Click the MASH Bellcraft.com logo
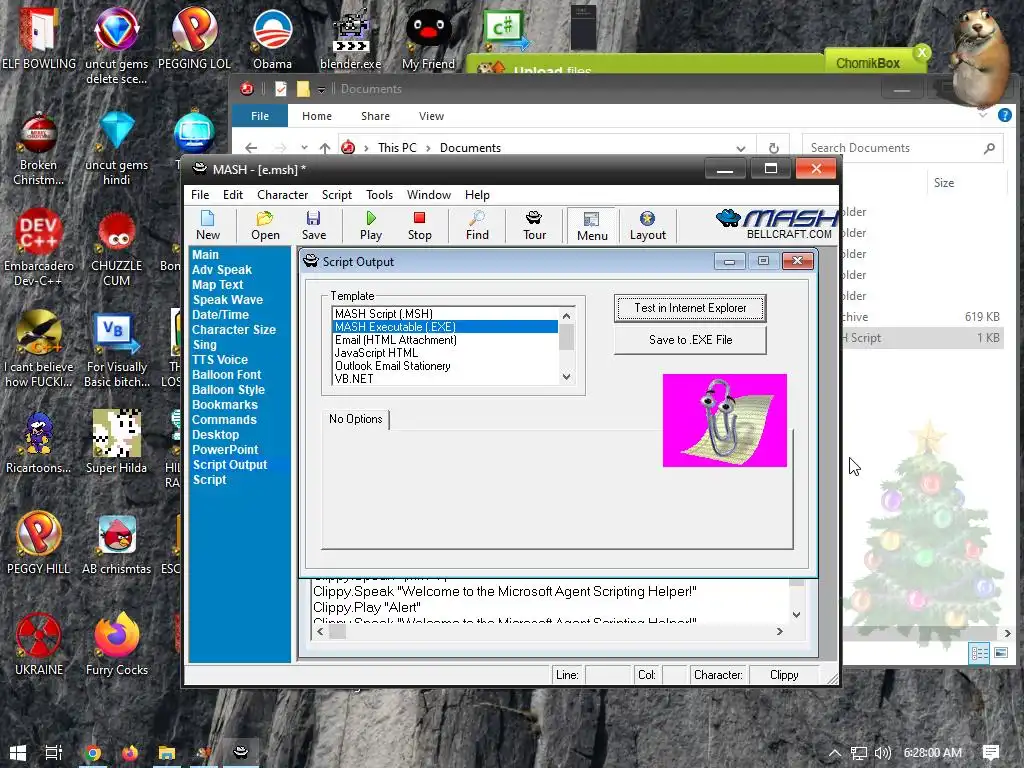The image size is (1024, 768). tap(777, 224)
